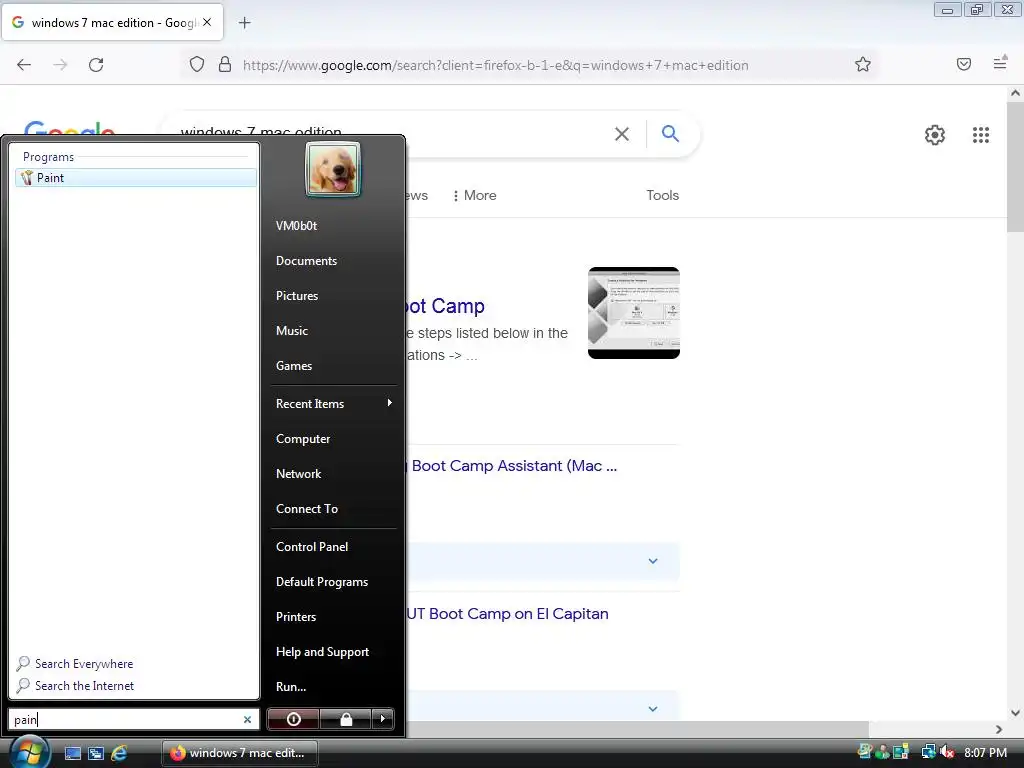Open the Run... dialog
1024x768 pixels.
point(291,687)
